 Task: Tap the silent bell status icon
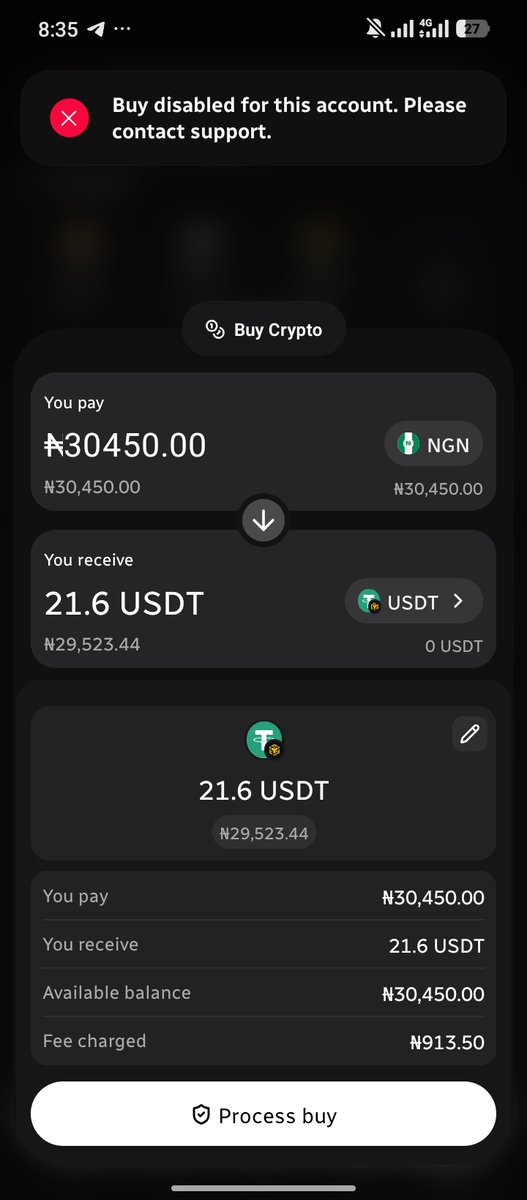(x=375, y=29)
